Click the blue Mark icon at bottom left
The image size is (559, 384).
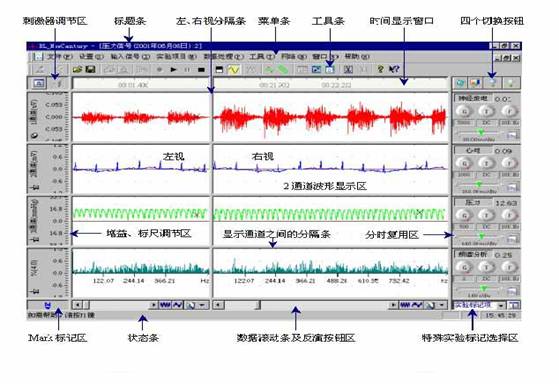coord(48,305)
